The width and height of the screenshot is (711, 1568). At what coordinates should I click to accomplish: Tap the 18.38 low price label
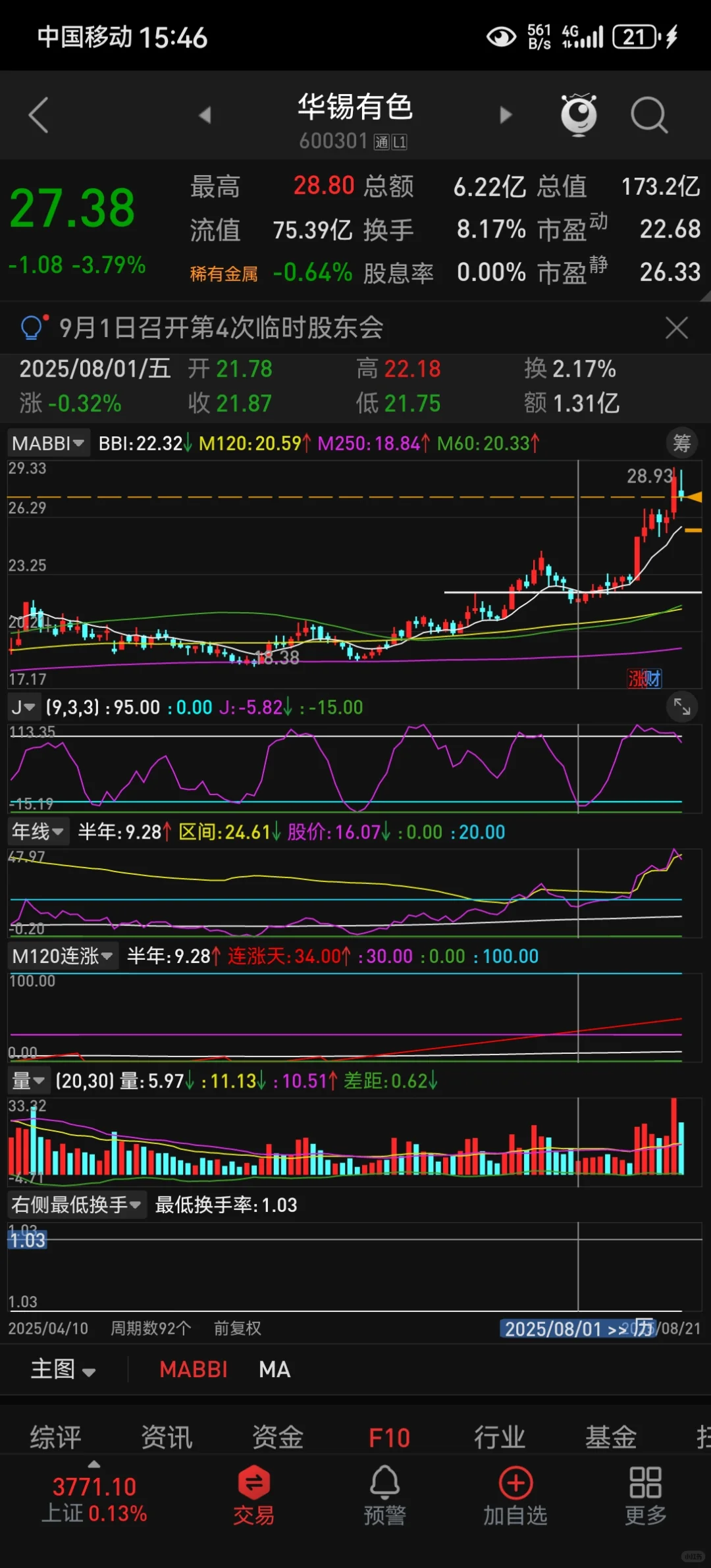point(277,657)
